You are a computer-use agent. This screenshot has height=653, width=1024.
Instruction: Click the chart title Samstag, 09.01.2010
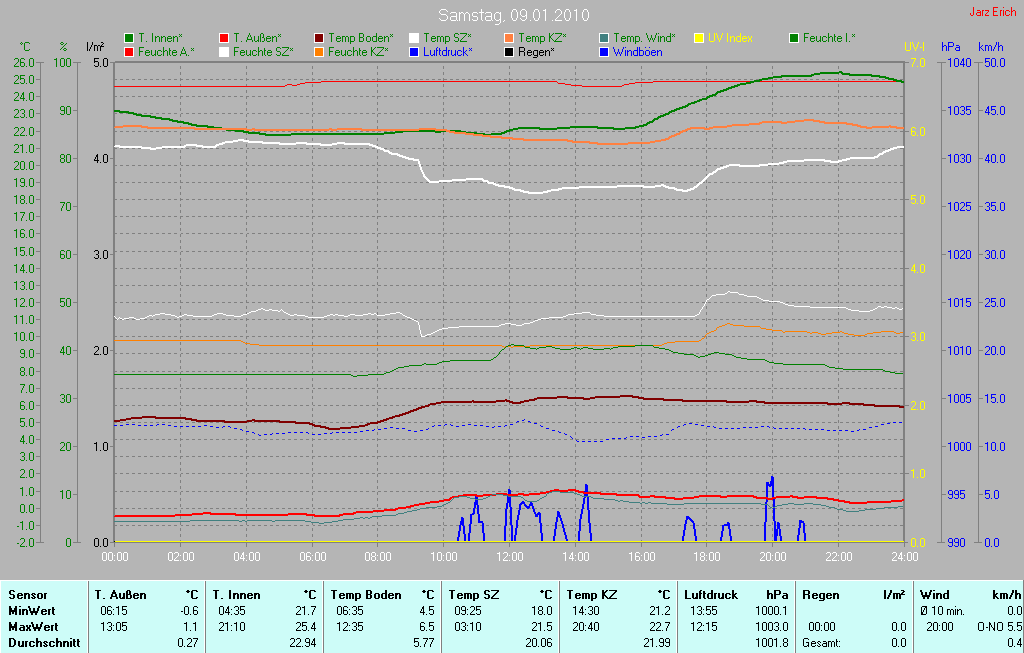[x=514, y=15]
